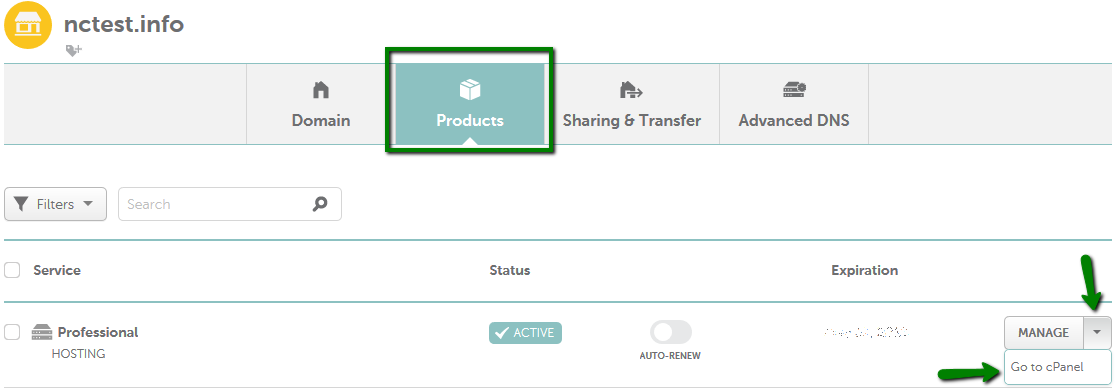Switch to the Domain tab
Image resolution: width=1118 pixels, height=391 pixels.
321,104
